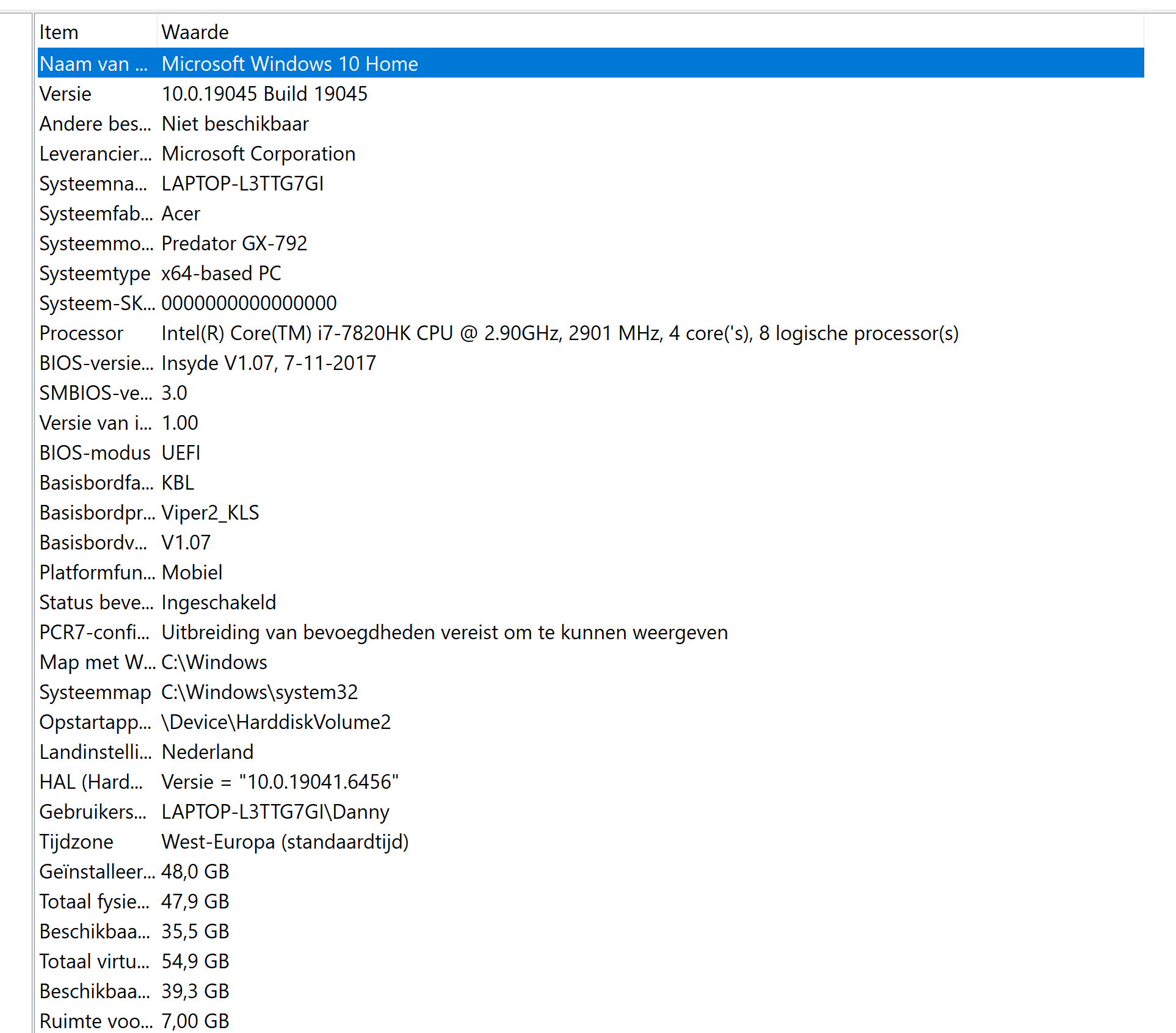Select the Gebruikers... row

coord(590,811)
